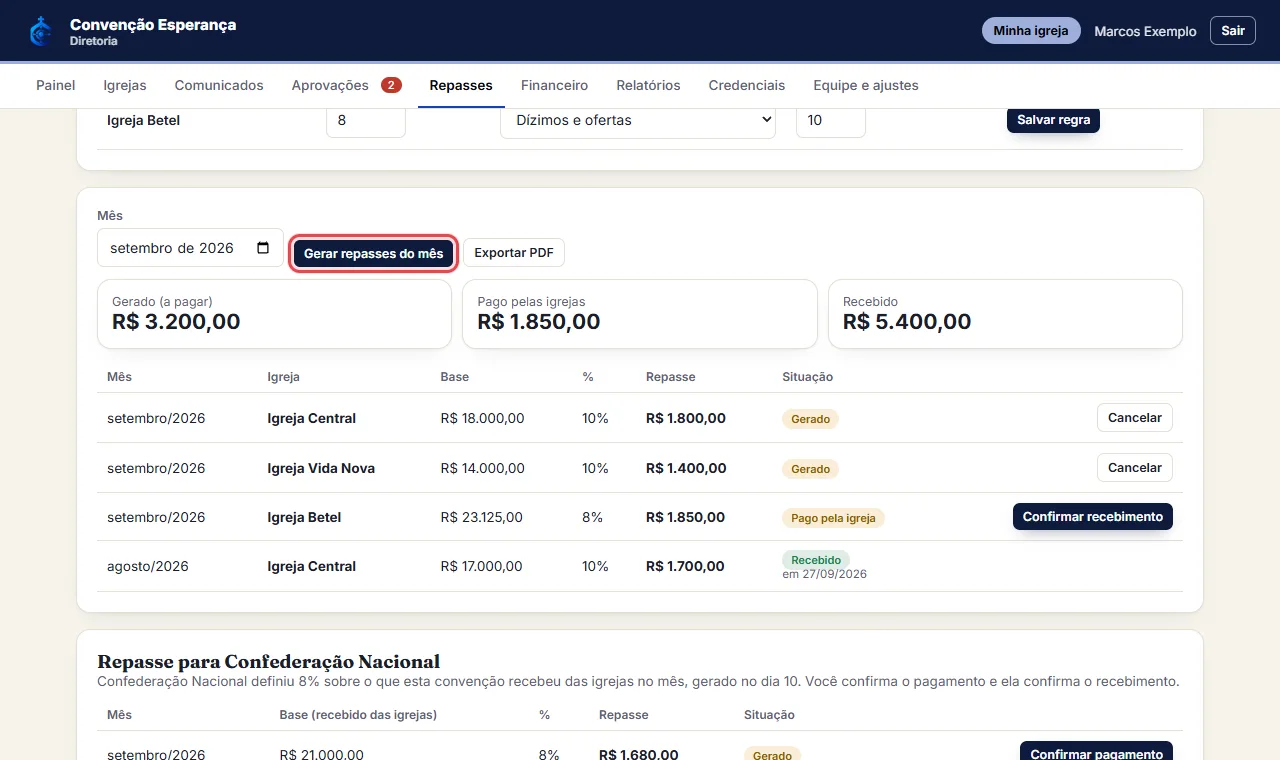Go to the Igrejas tab
This screenshot has width=1280, height=760.
pyautogui.click(x=125, y=86)
